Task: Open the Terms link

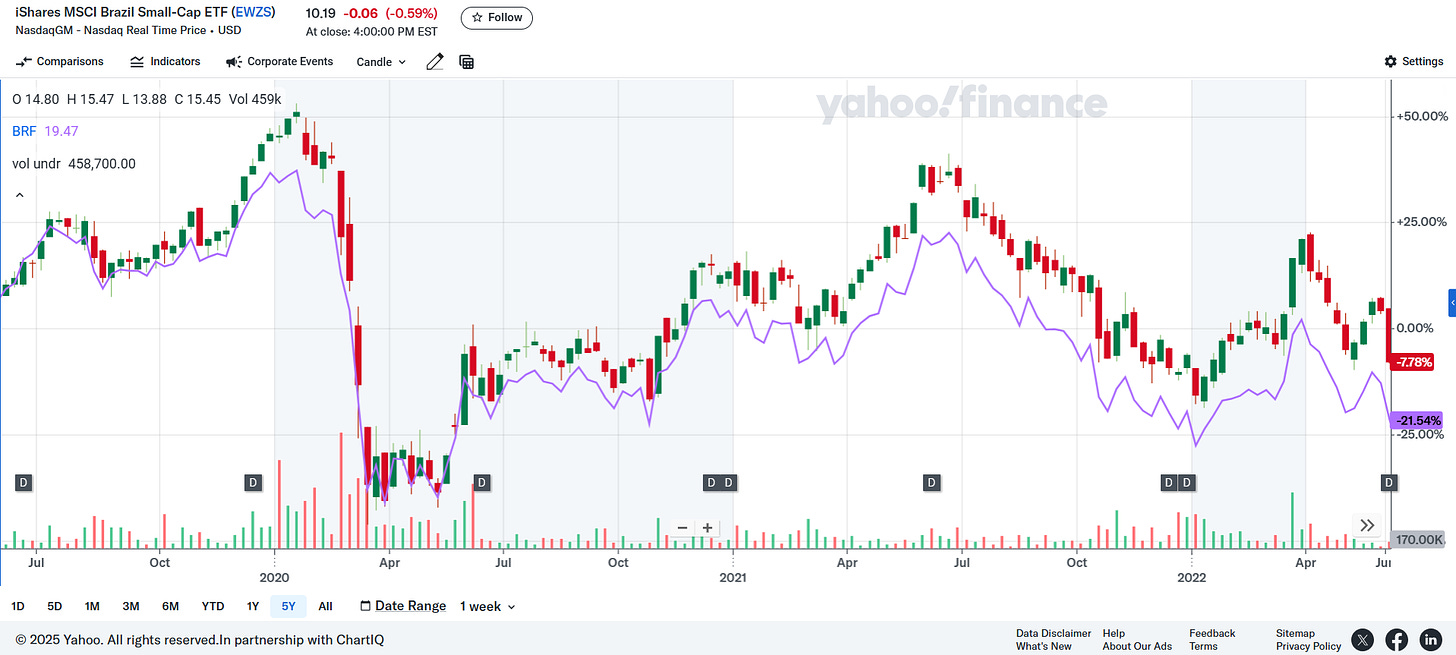Action: coord(1203,646)
